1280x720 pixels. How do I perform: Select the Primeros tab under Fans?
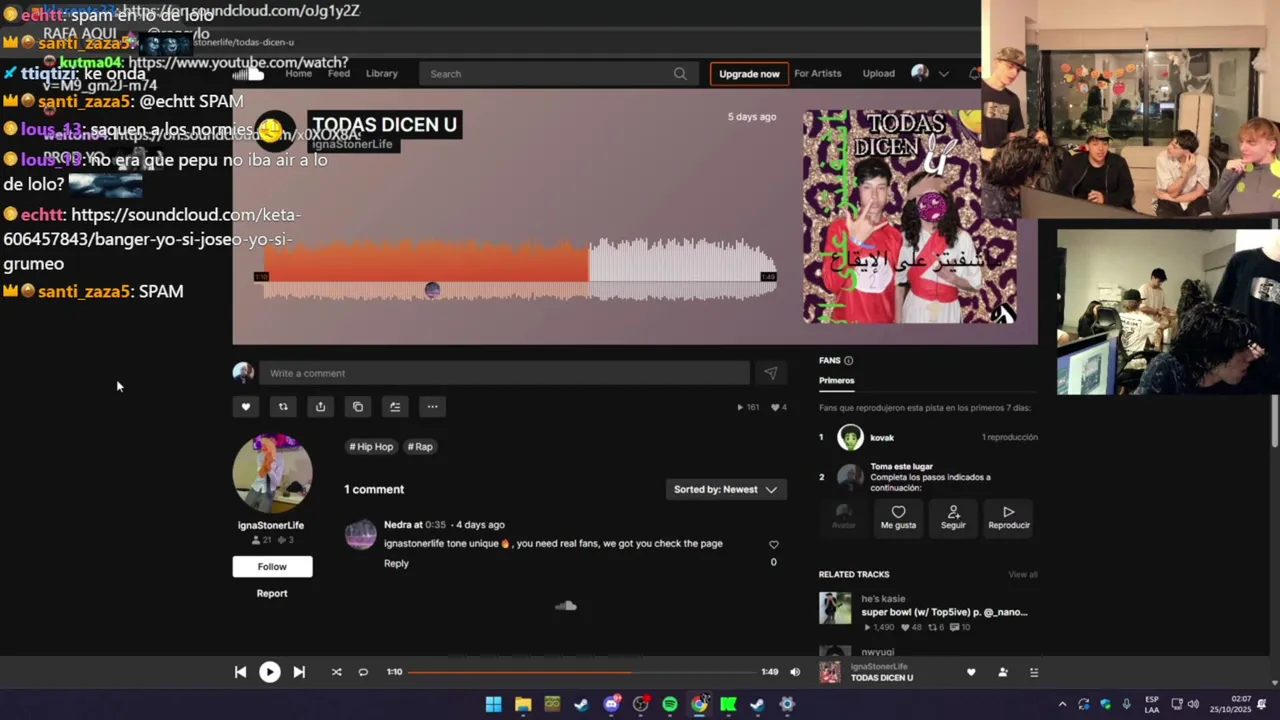(x=837, y=381)
